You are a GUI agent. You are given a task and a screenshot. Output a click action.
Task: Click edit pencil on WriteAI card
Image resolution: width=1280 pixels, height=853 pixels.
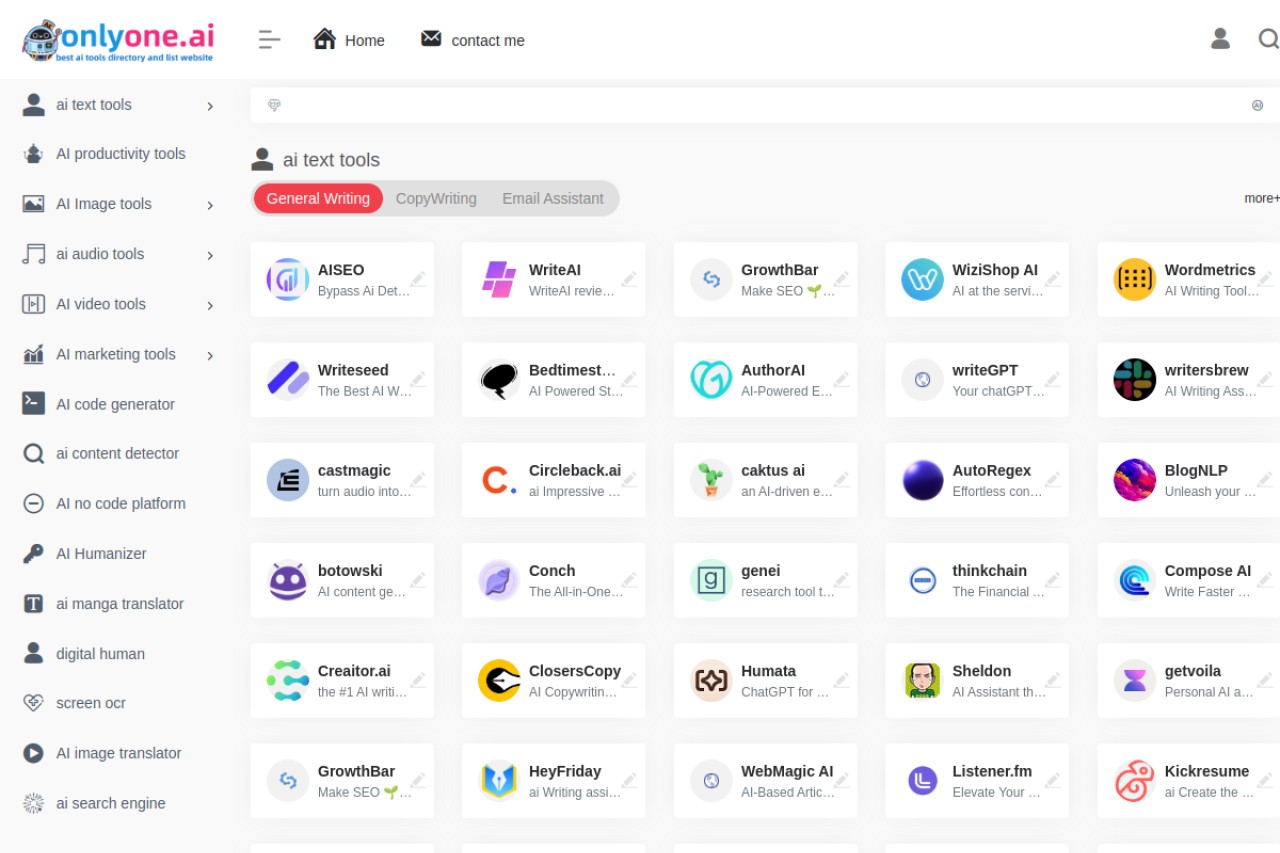tap(629, 278)
